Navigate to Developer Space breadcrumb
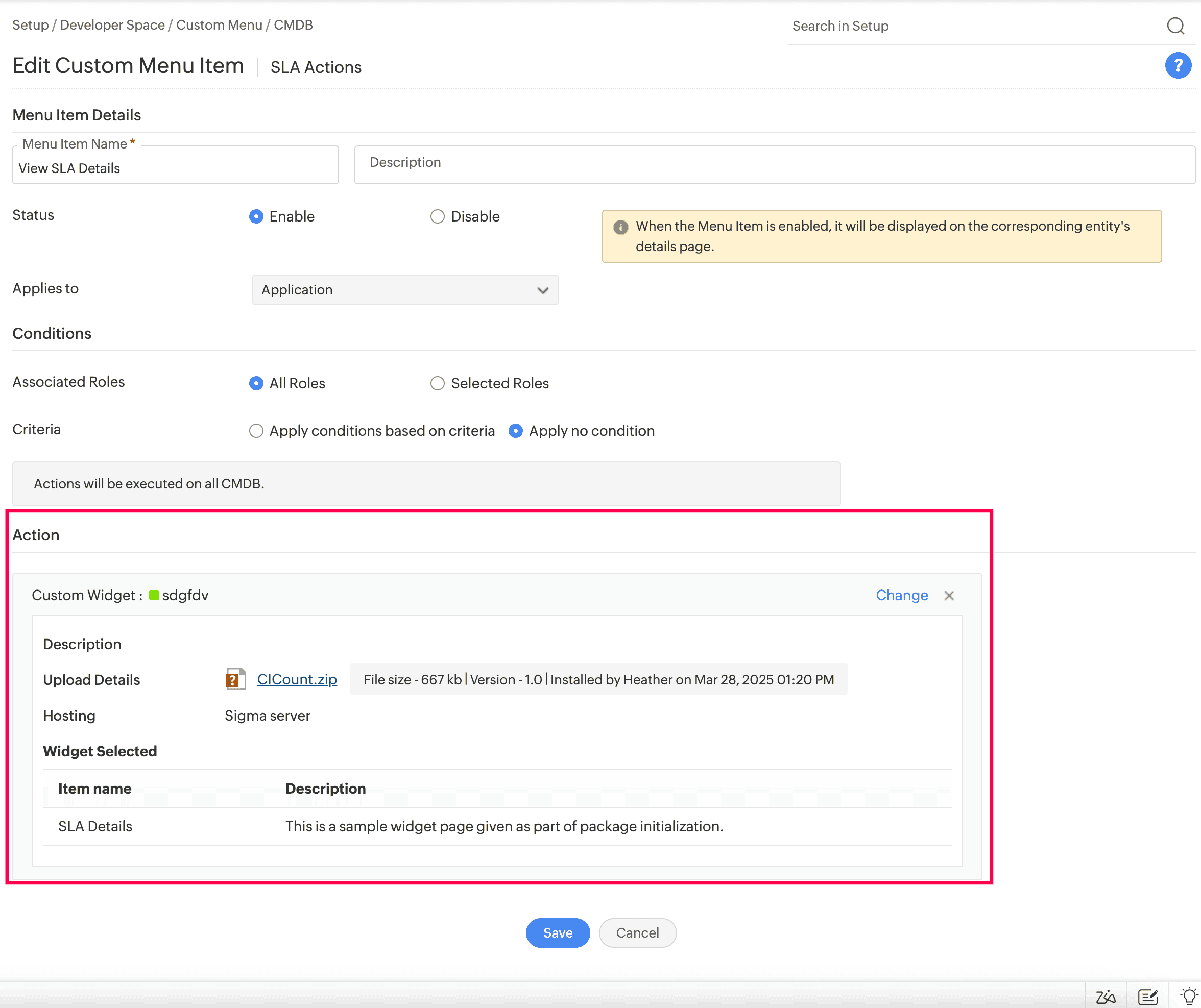This screenshot has height=1008, width=1201. pos(112,24)
